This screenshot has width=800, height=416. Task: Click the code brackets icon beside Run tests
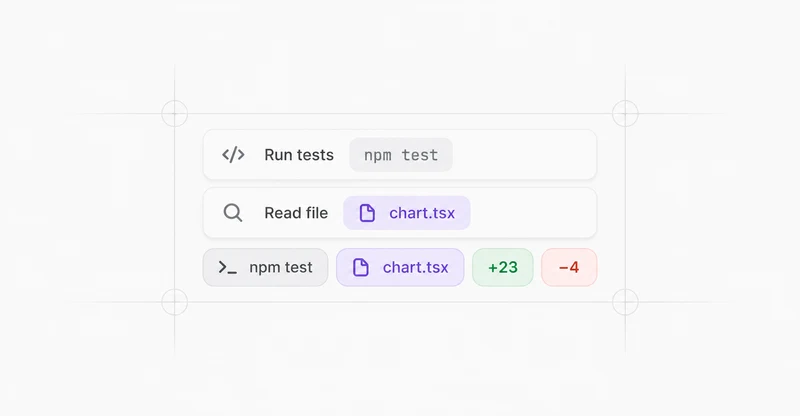233,155
